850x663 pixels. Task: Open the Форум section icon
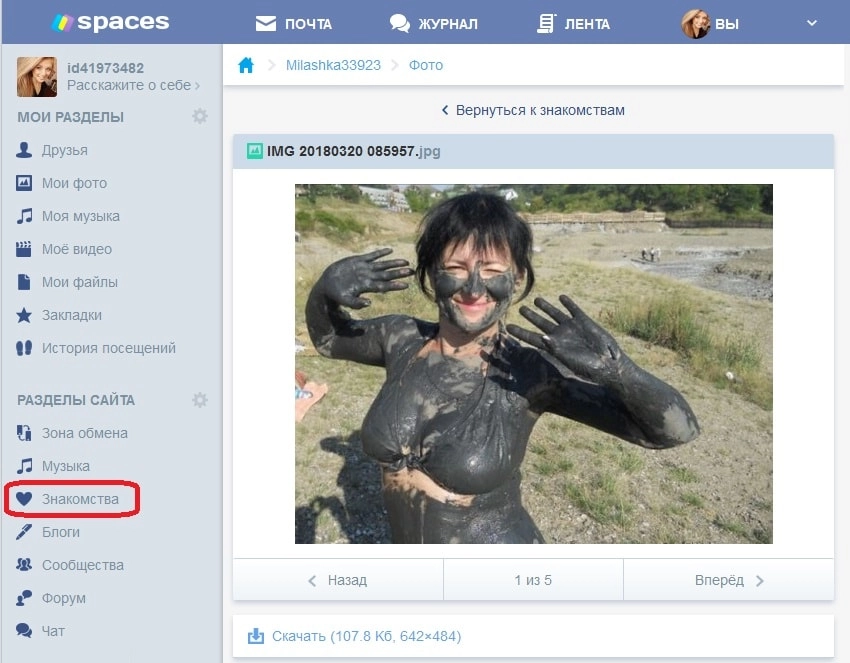tap(22, 598)
